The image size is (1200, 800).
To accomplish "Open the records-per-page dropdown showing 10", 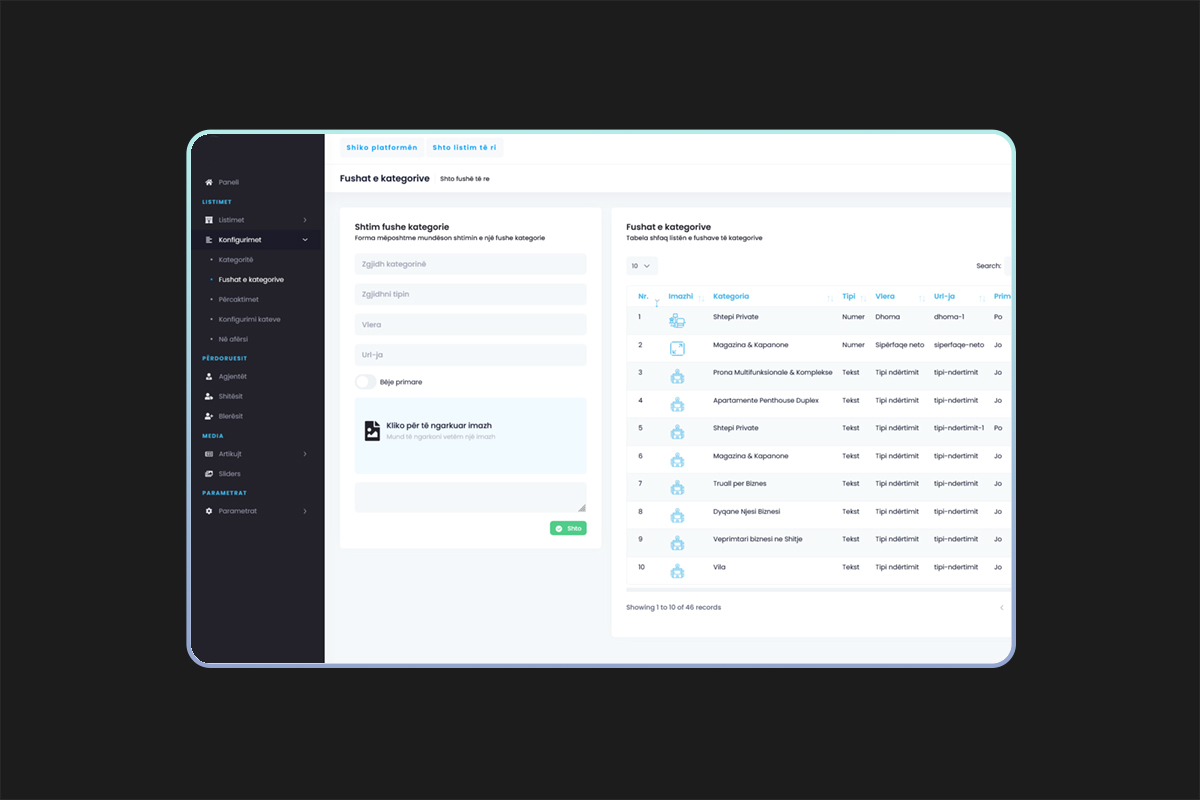I will point(641,266).
